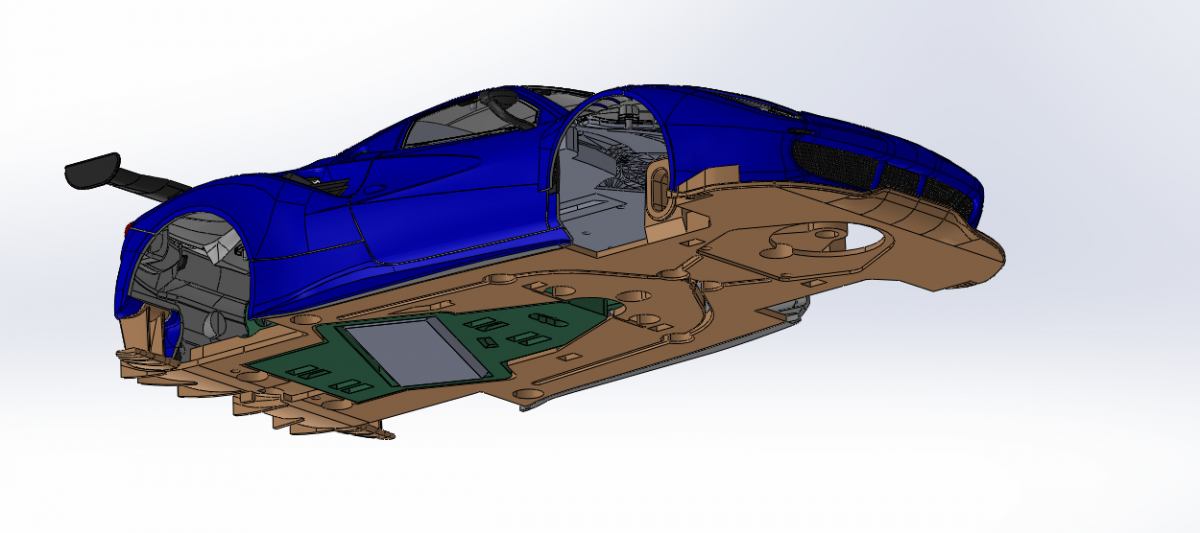Select the black mesh front grille

coord(830,158)
